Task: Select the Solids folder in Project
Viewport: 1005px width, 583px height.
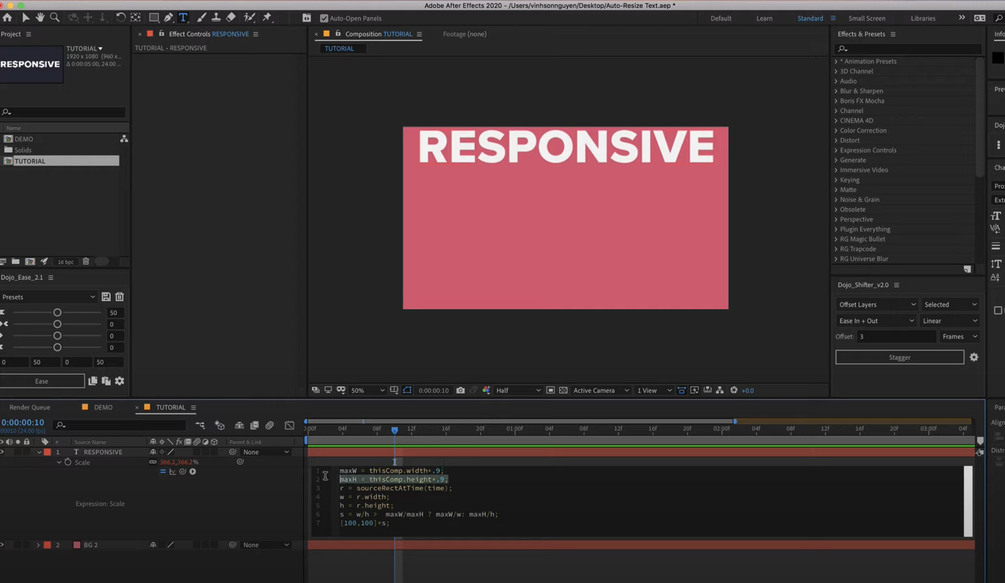Action: tap(23, 150)
